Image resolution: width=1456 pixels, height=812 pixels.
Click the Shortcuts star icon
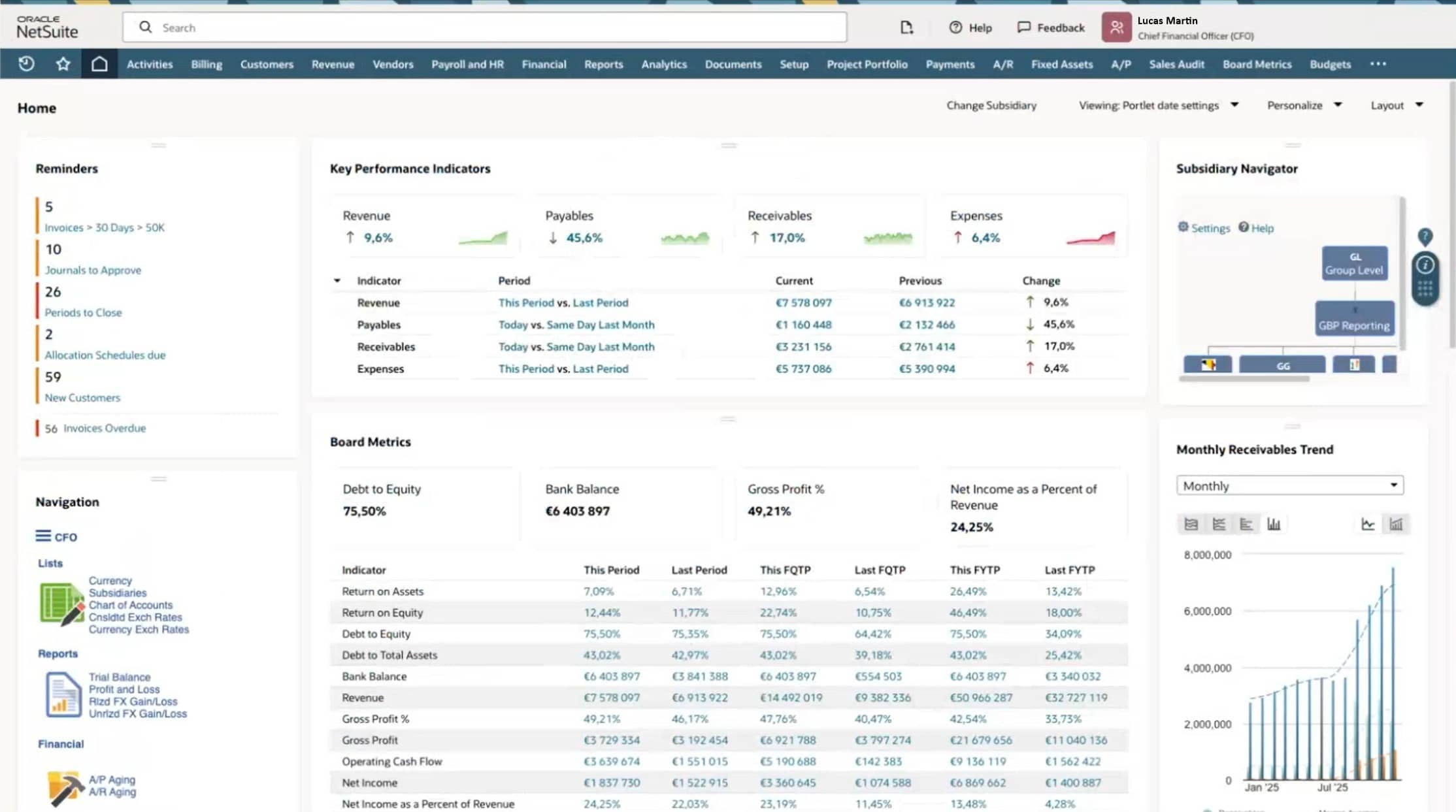coord(63,64)
